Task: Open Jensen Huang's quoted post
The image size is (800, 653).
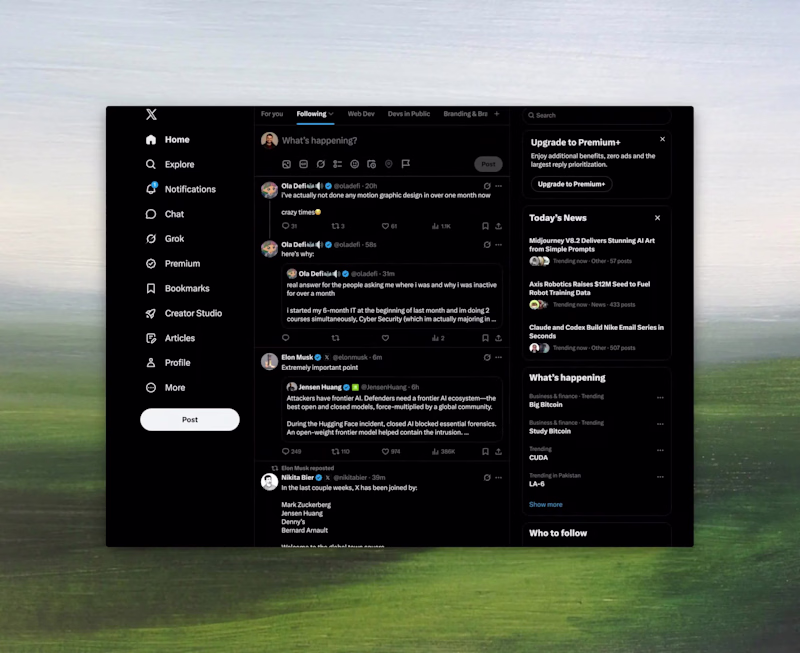Action: [392, 410]
